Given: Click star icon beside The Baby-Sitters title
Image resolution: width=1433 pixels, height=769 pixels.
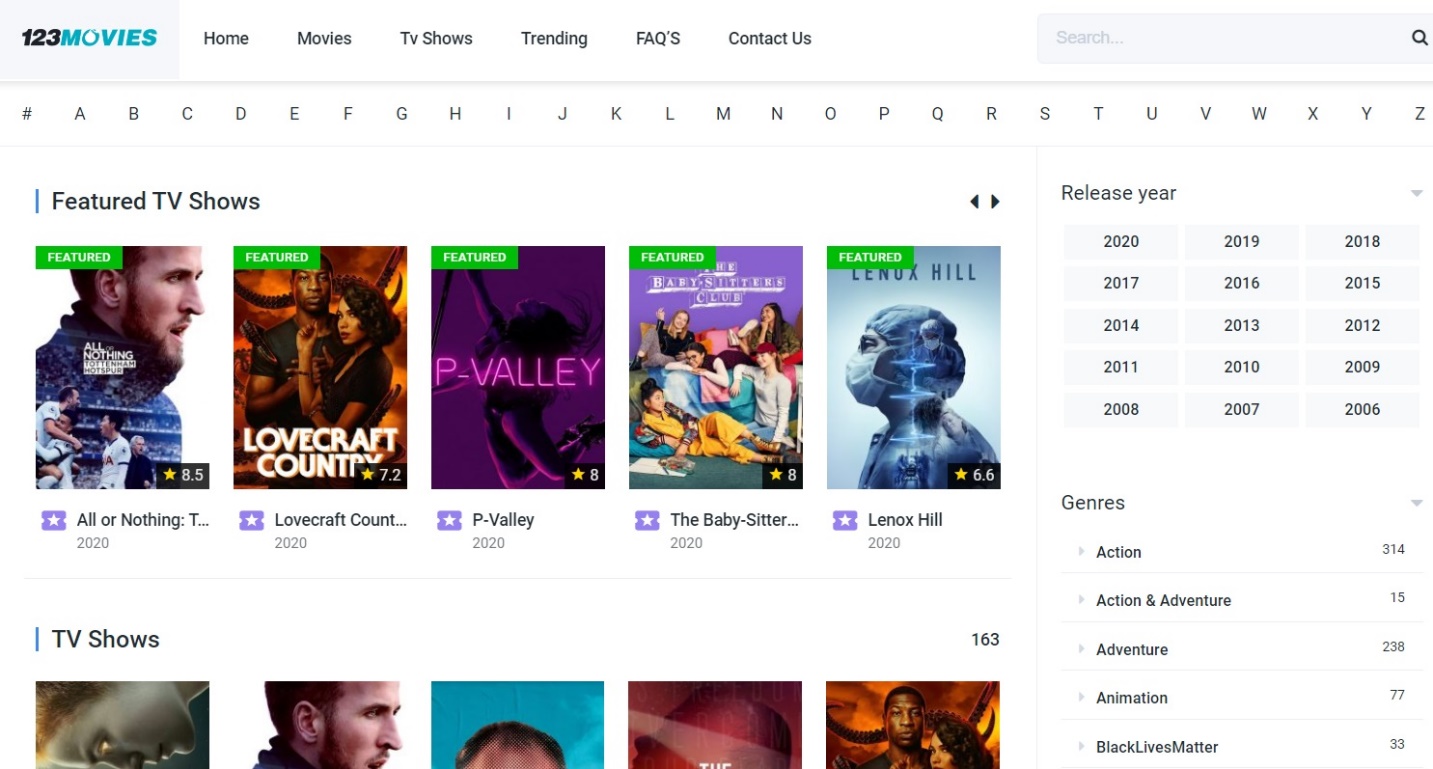Looking at the screenshot, I should 648,520.
